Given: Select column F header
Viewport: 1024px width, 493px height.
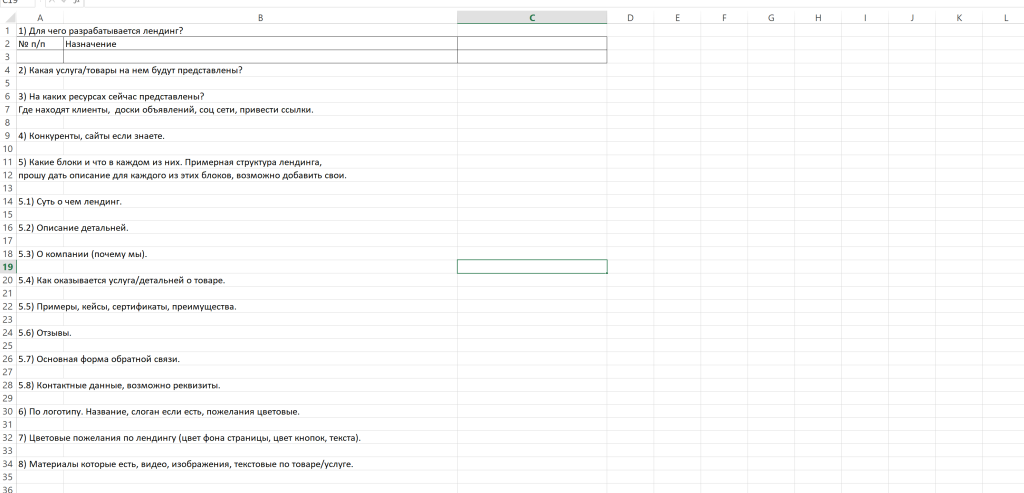Looking at the screenshot, I should tap(723, 18).
